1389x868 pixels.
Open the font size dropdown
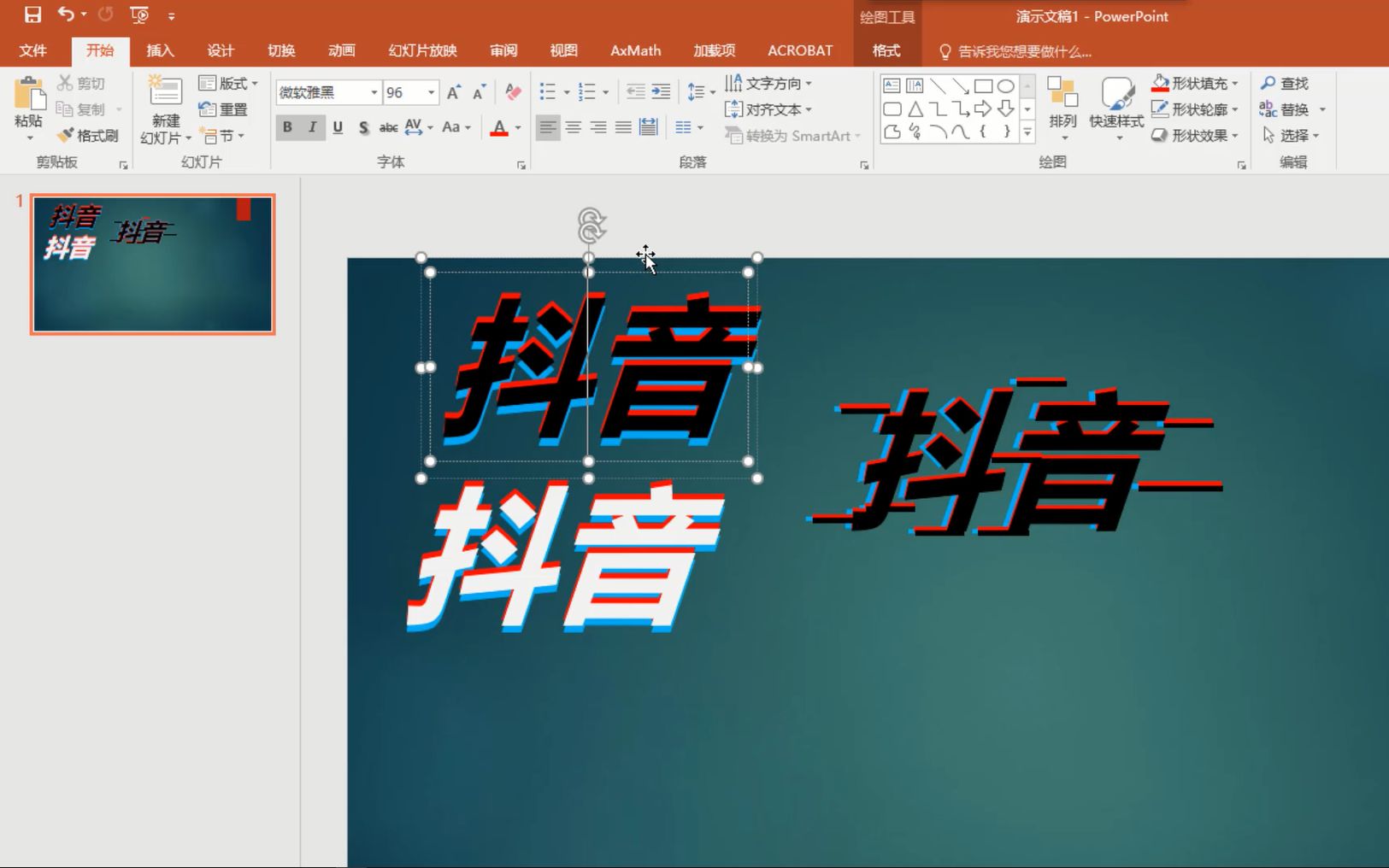tap(431, 92)
